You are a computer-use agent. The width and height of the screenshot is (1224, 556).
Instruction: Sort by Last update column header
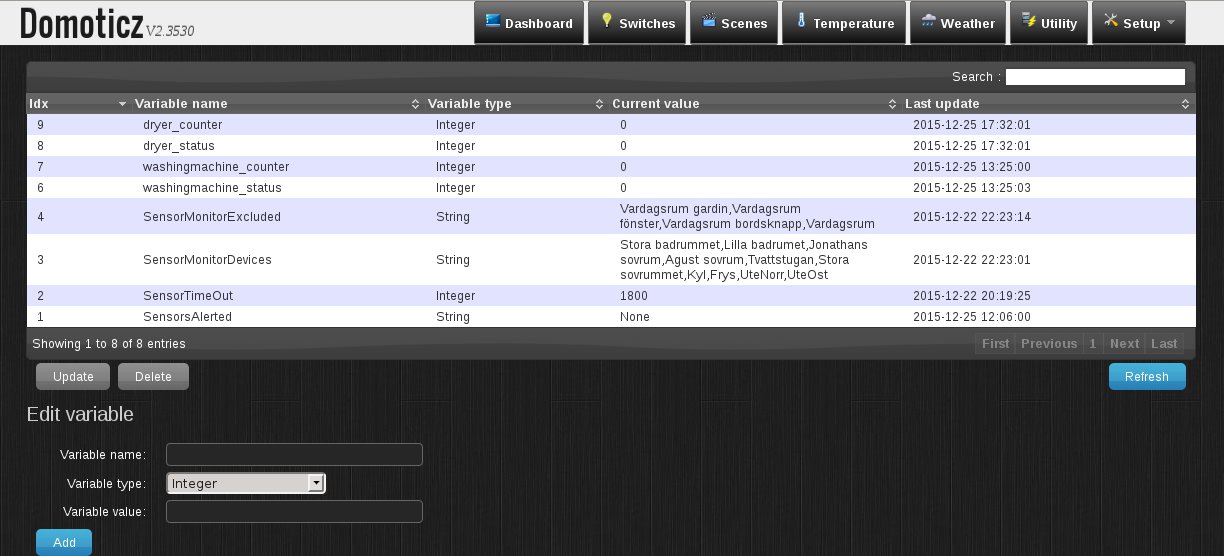point(942,104)
